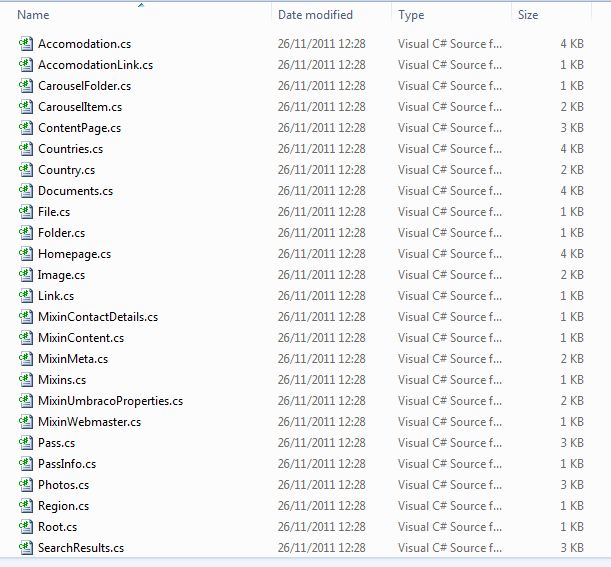Screen dimensions: 611x567
Task: Click the CarouselFolder.cs file icon
Action: point(26,86)
